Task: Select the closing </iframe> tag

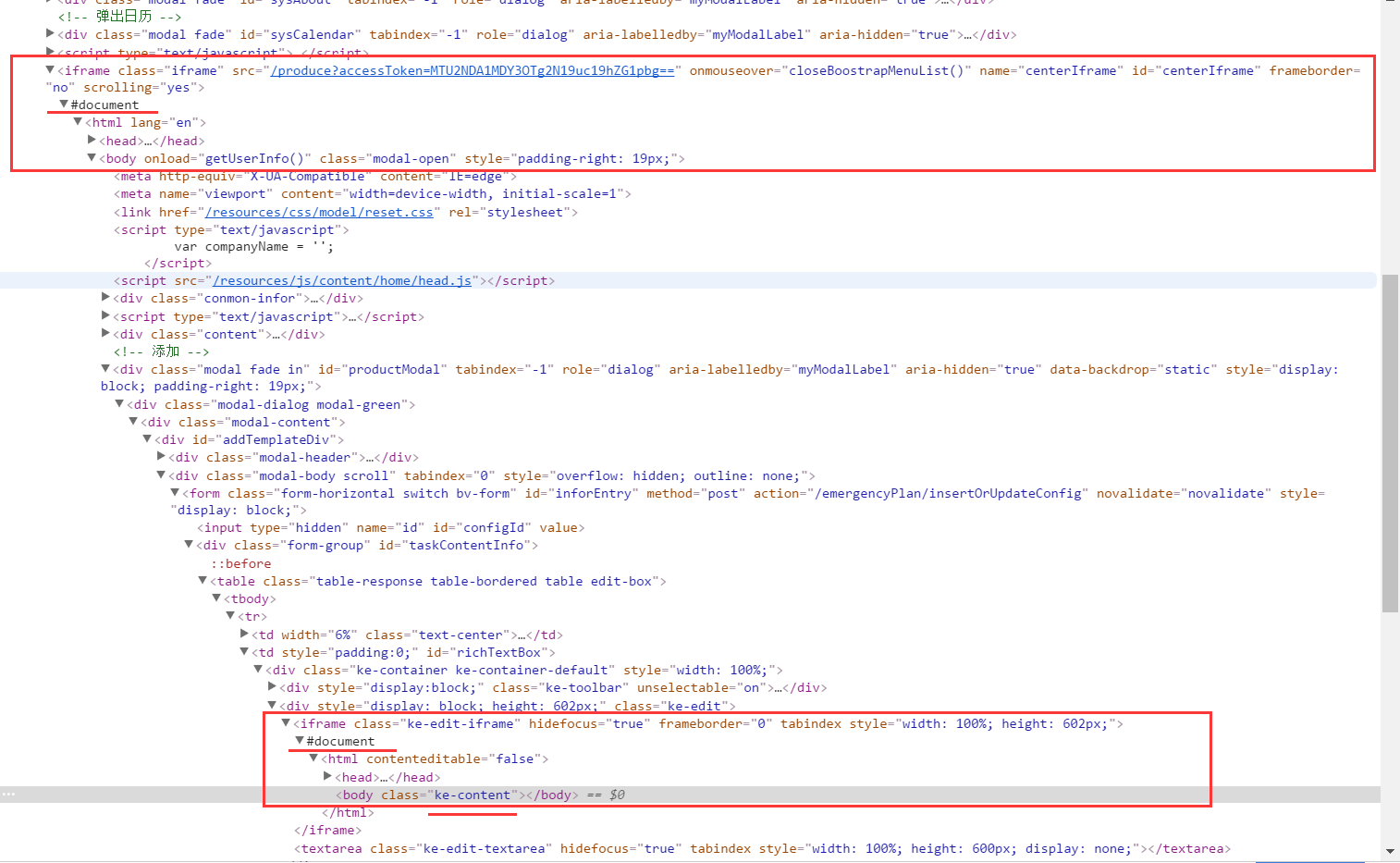Action: [328, 830]
